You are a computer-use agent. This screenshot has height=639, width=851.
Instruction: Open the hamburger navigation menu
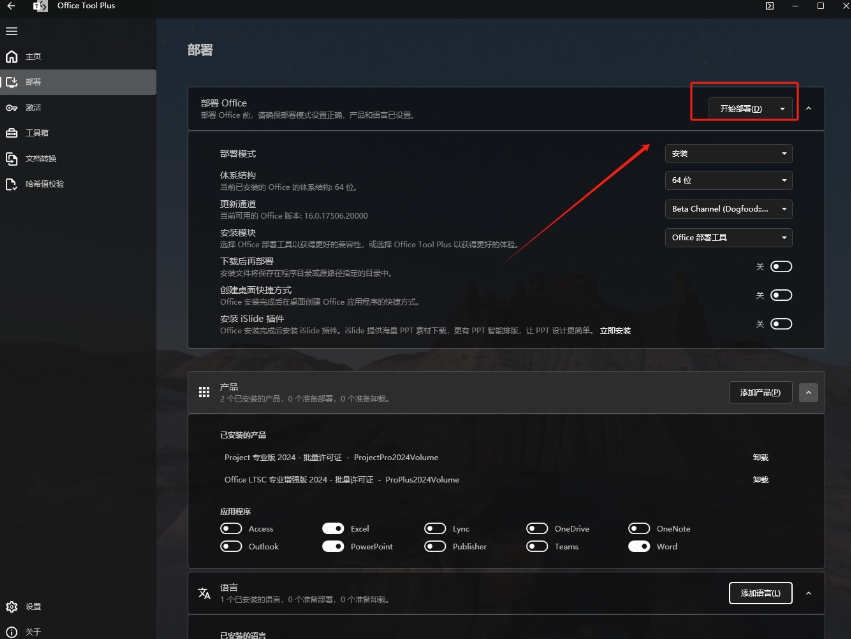[x=11, y=31]
